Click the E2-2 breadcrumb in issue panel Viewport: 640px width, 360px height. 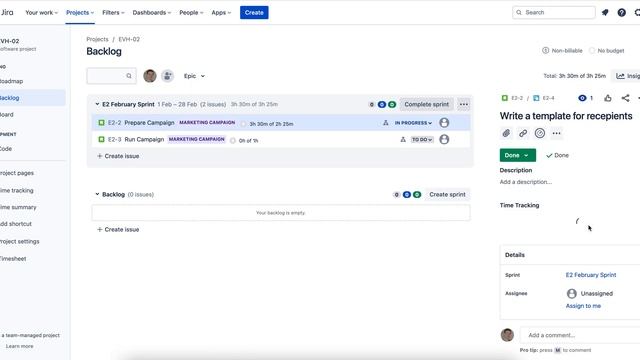(x=517, y=98)
